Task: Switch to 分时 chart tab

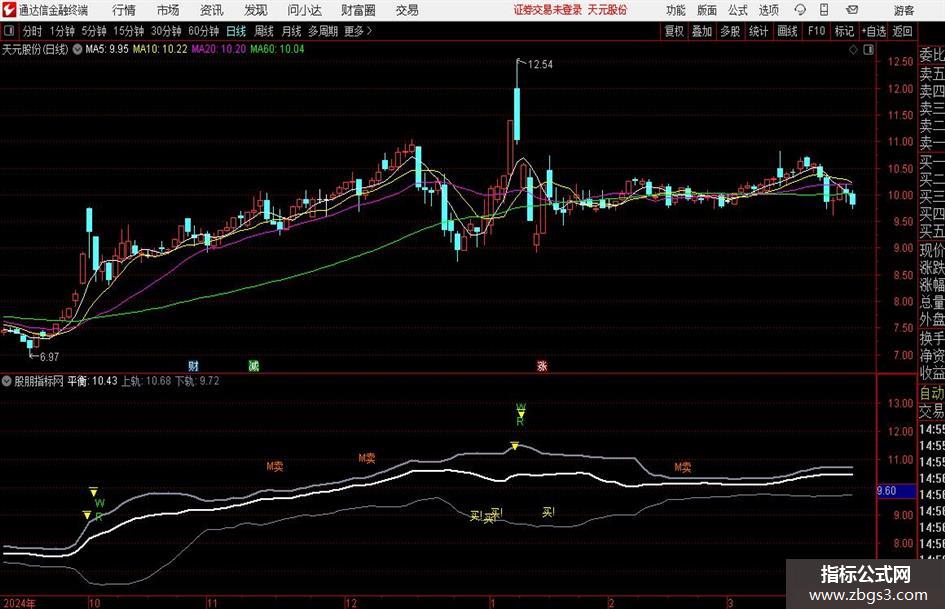Action: pos(32,31)
